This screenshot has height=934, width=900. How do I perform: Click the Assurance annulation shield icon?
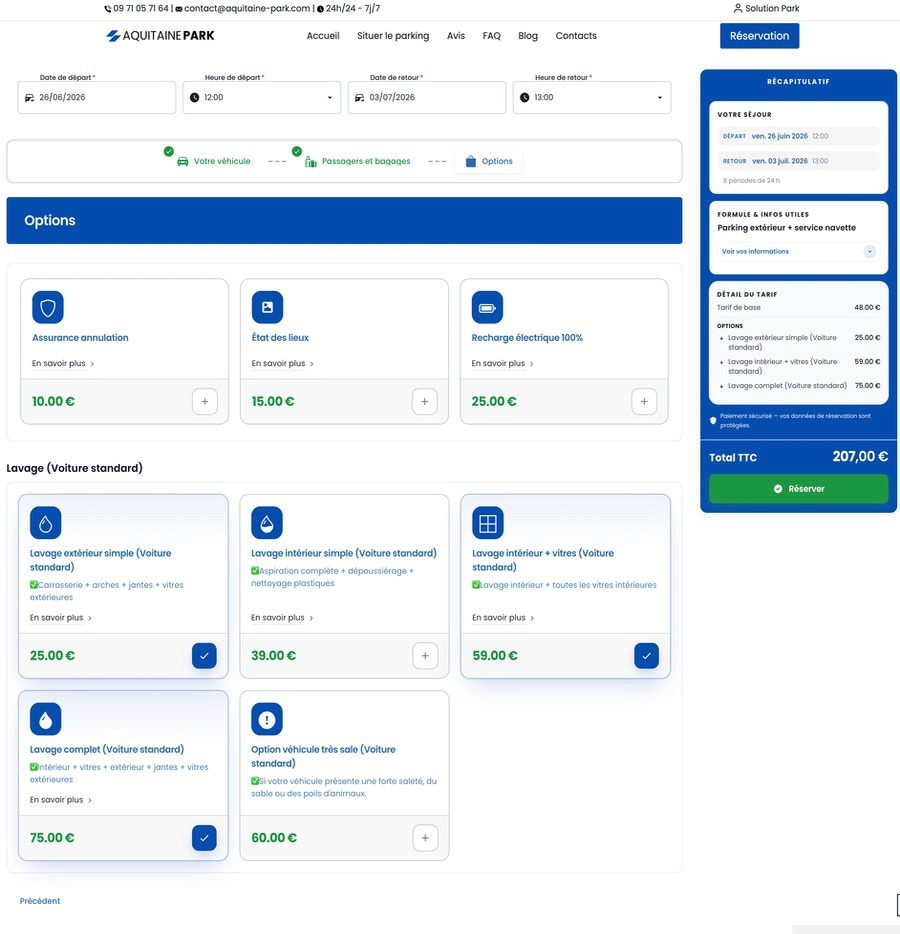tap(48, 307)
